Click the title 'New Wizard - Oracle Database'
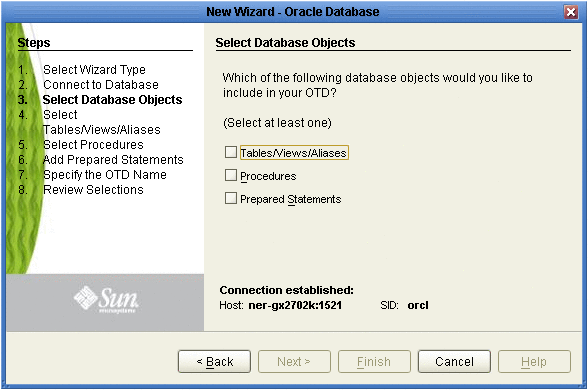 293,12
